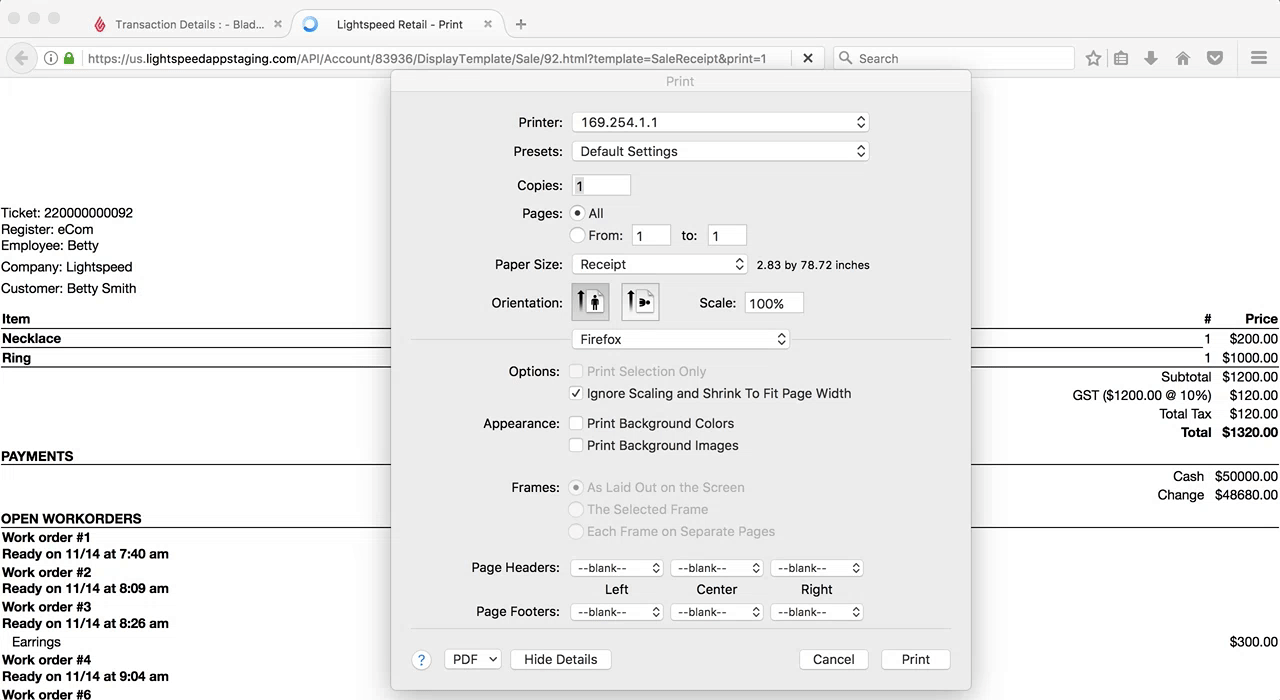Screen dimensions: 1280x700
Task: Open Paper Size dropdown Receipt
Action: 660,264
